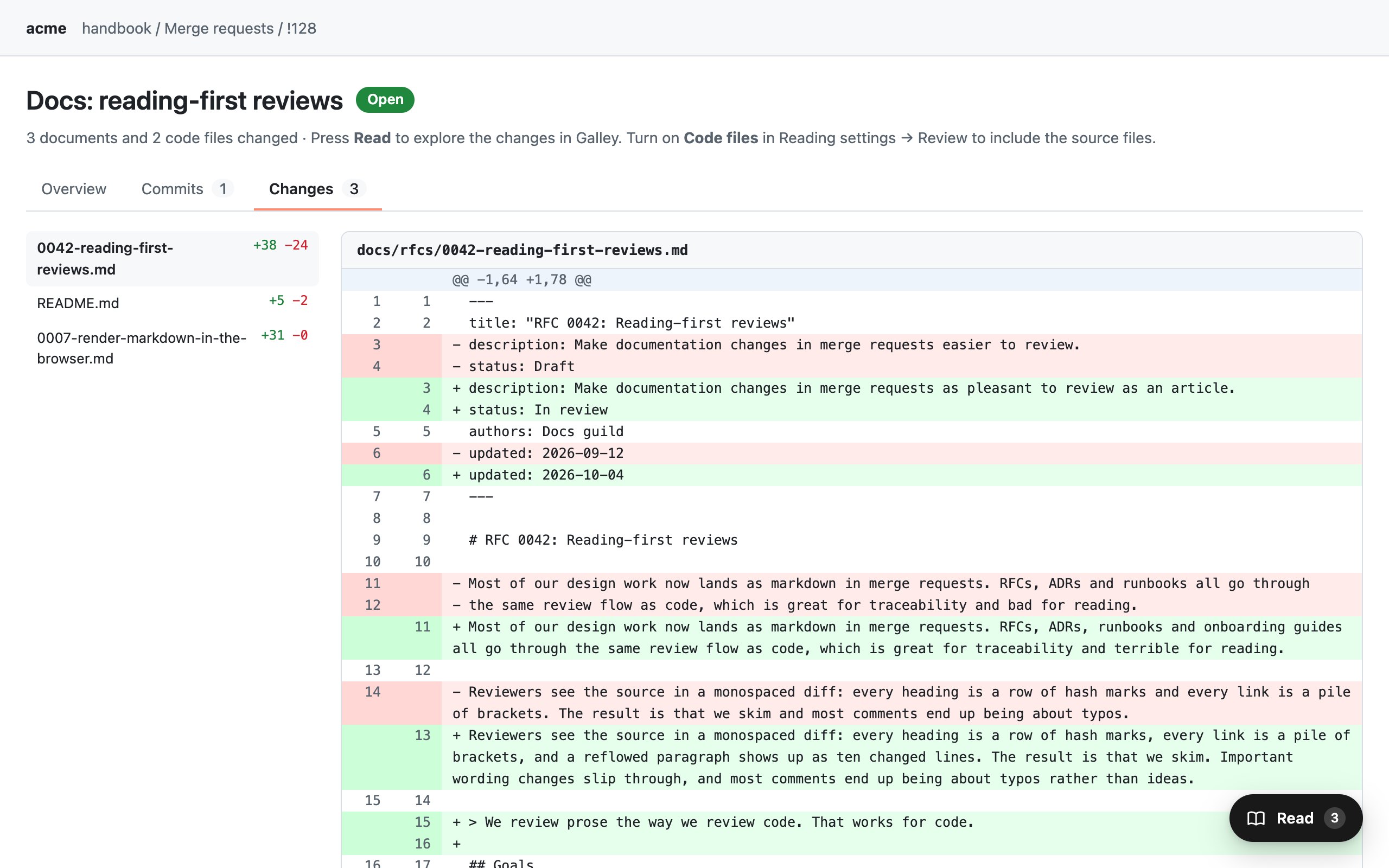Screen dimensions: 1389x868
Task: Click the acme logo link
Action: point(46,28)
